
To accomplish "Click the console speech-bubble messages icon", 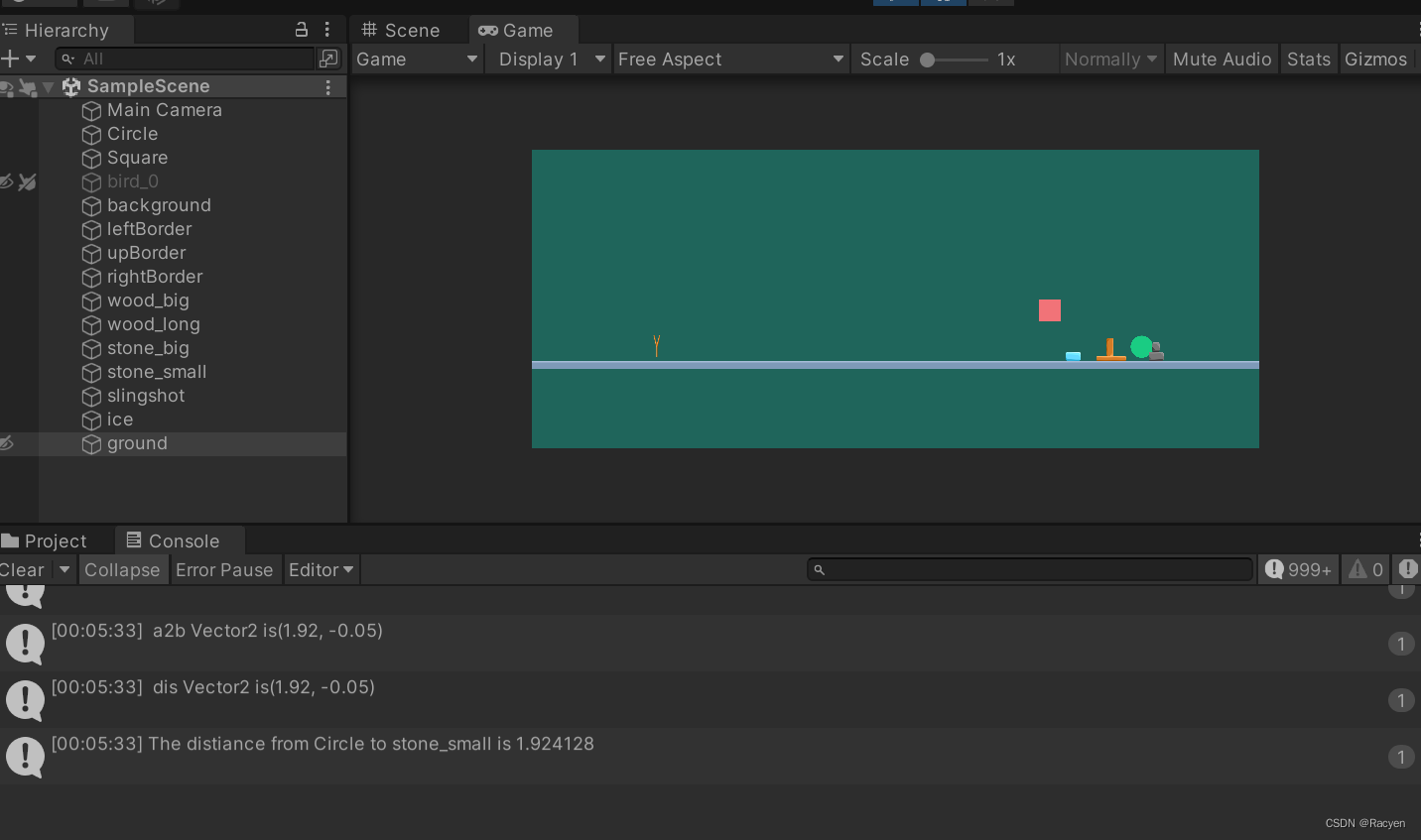I will (1274, 569).
